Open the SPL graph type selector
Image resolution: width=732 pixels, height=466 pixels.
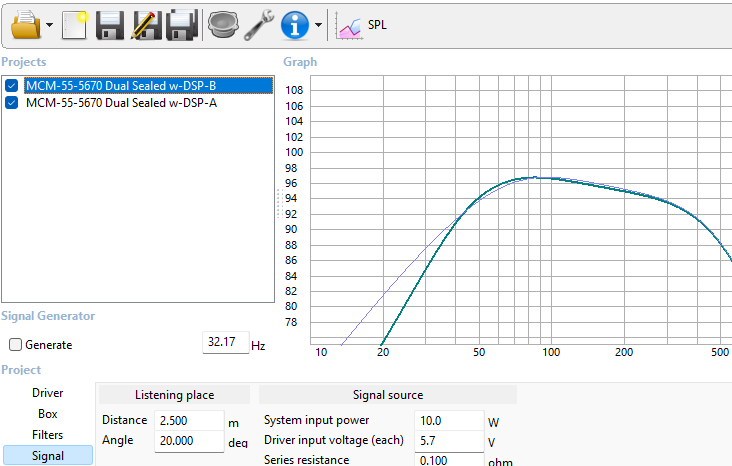363,25
